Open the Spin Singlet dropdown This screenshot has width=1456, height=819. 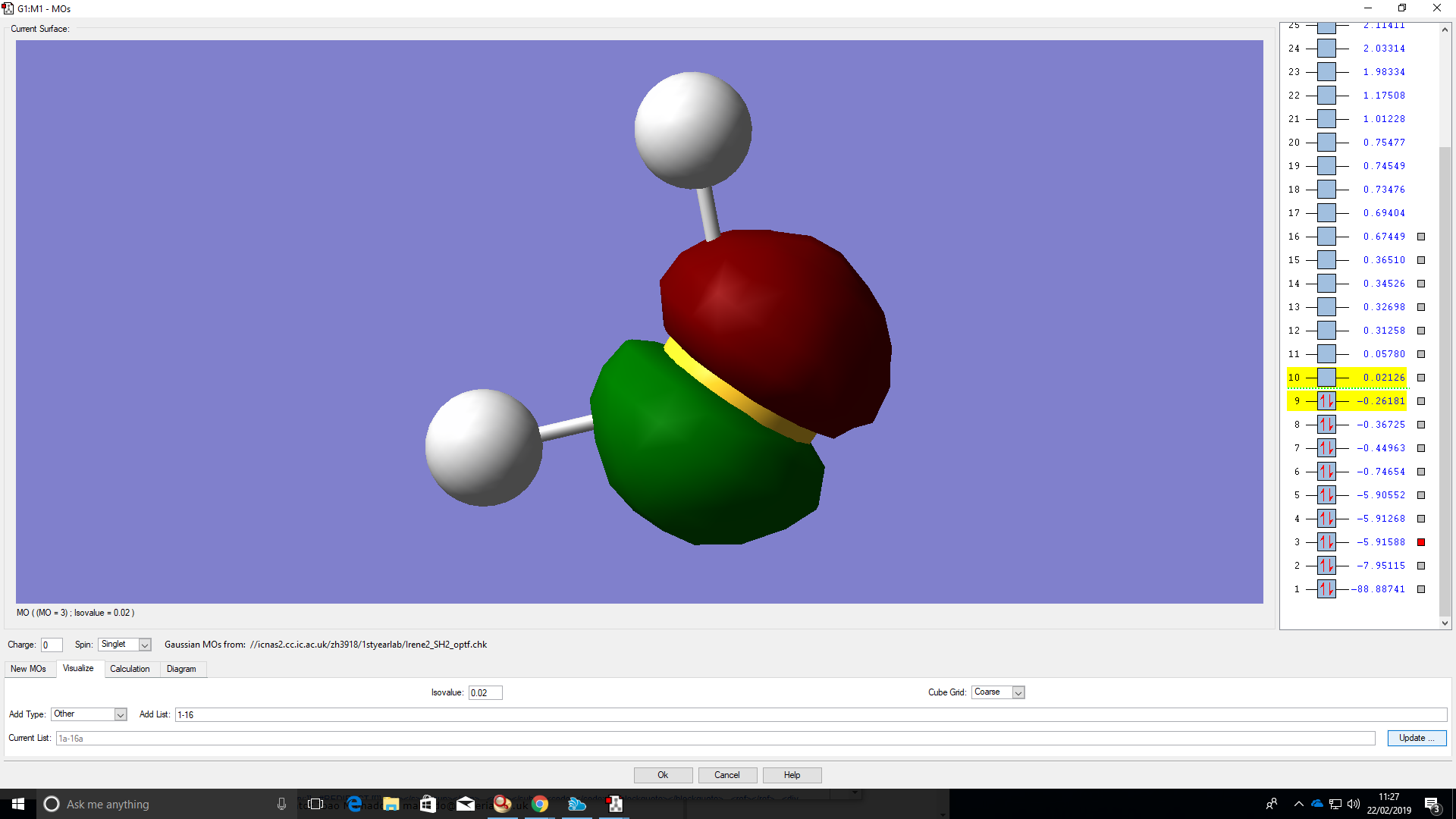point(145,645)
